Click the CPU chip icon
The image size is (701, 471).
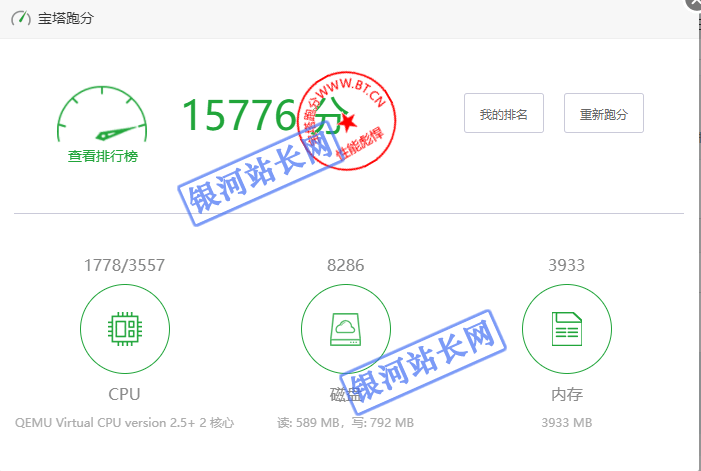(125, 329)
